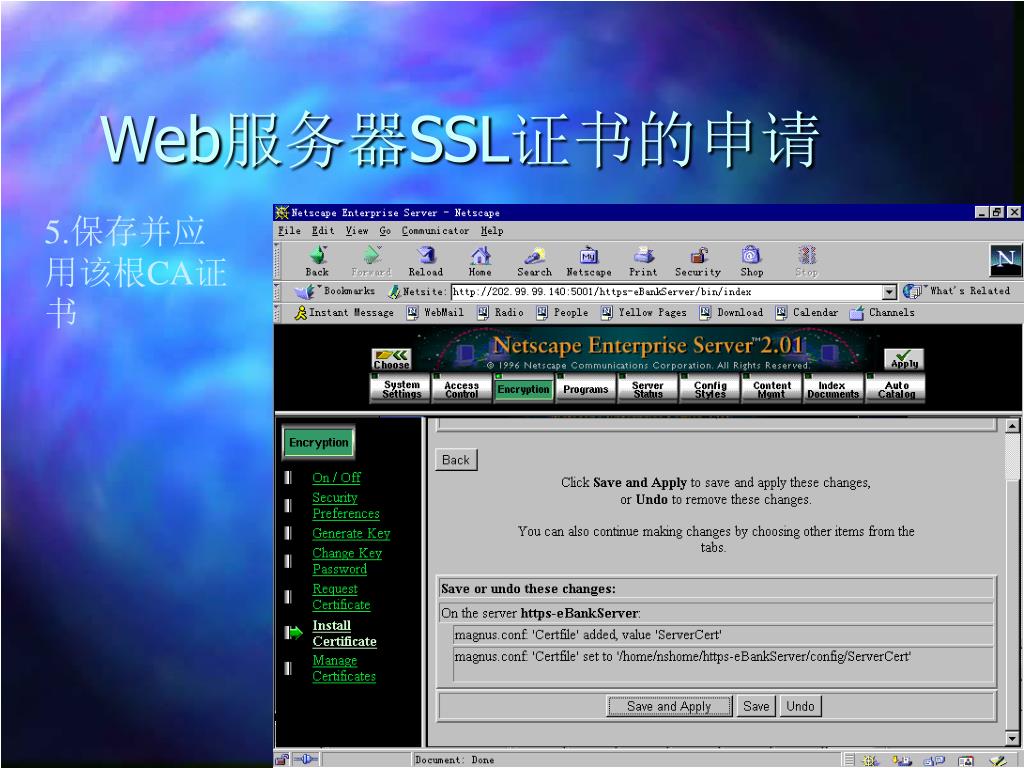The width and height of the screenshot is (1024, 768).
Task: Select the Encryption server tab
Action: point(524,389)
